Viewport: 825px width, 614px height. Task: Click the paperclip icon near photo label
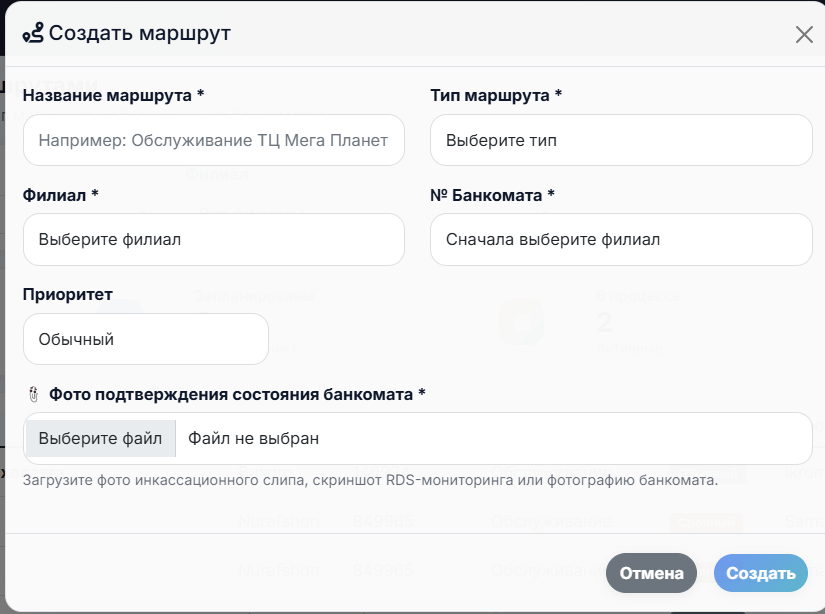pyautogui.click(x=33, y=394)
